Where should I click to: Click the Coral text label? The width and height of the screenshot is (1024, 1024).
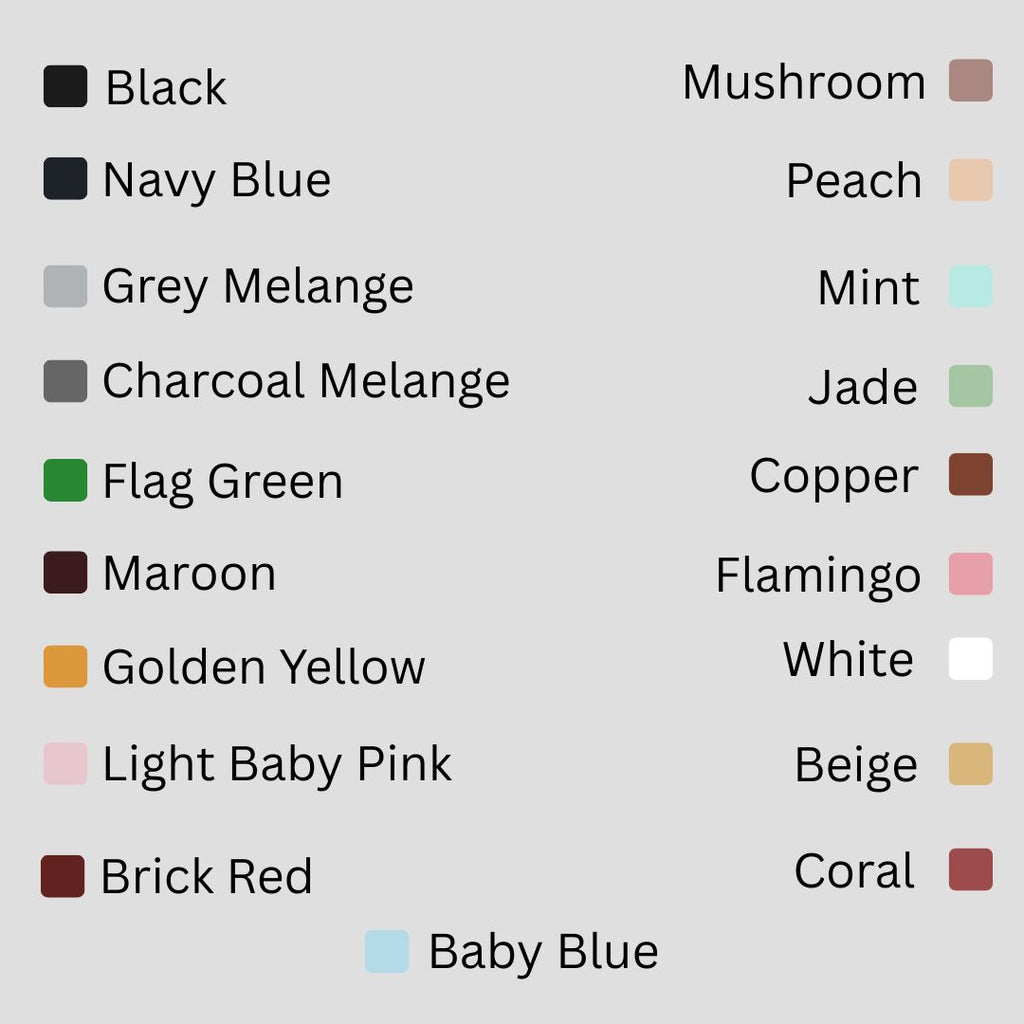point(854,871)
